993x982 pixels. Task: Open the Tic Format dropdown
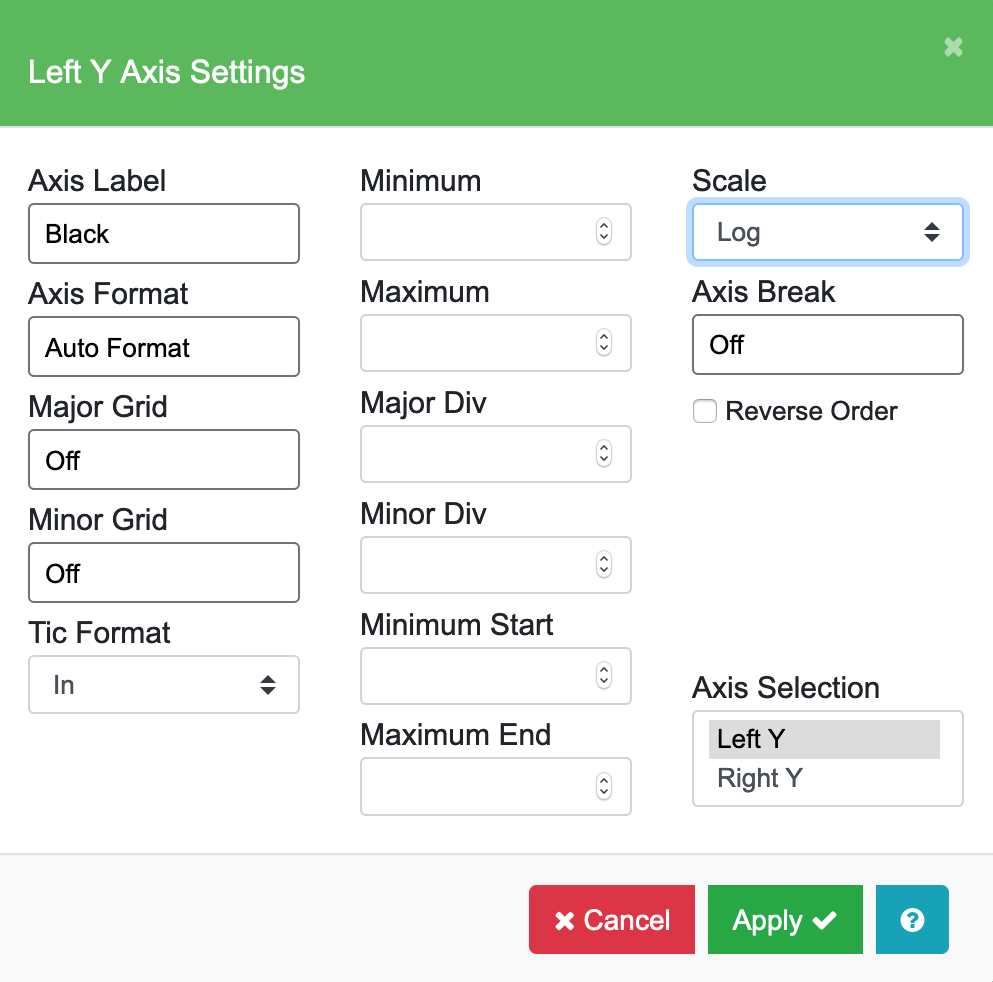coord(164,685)
